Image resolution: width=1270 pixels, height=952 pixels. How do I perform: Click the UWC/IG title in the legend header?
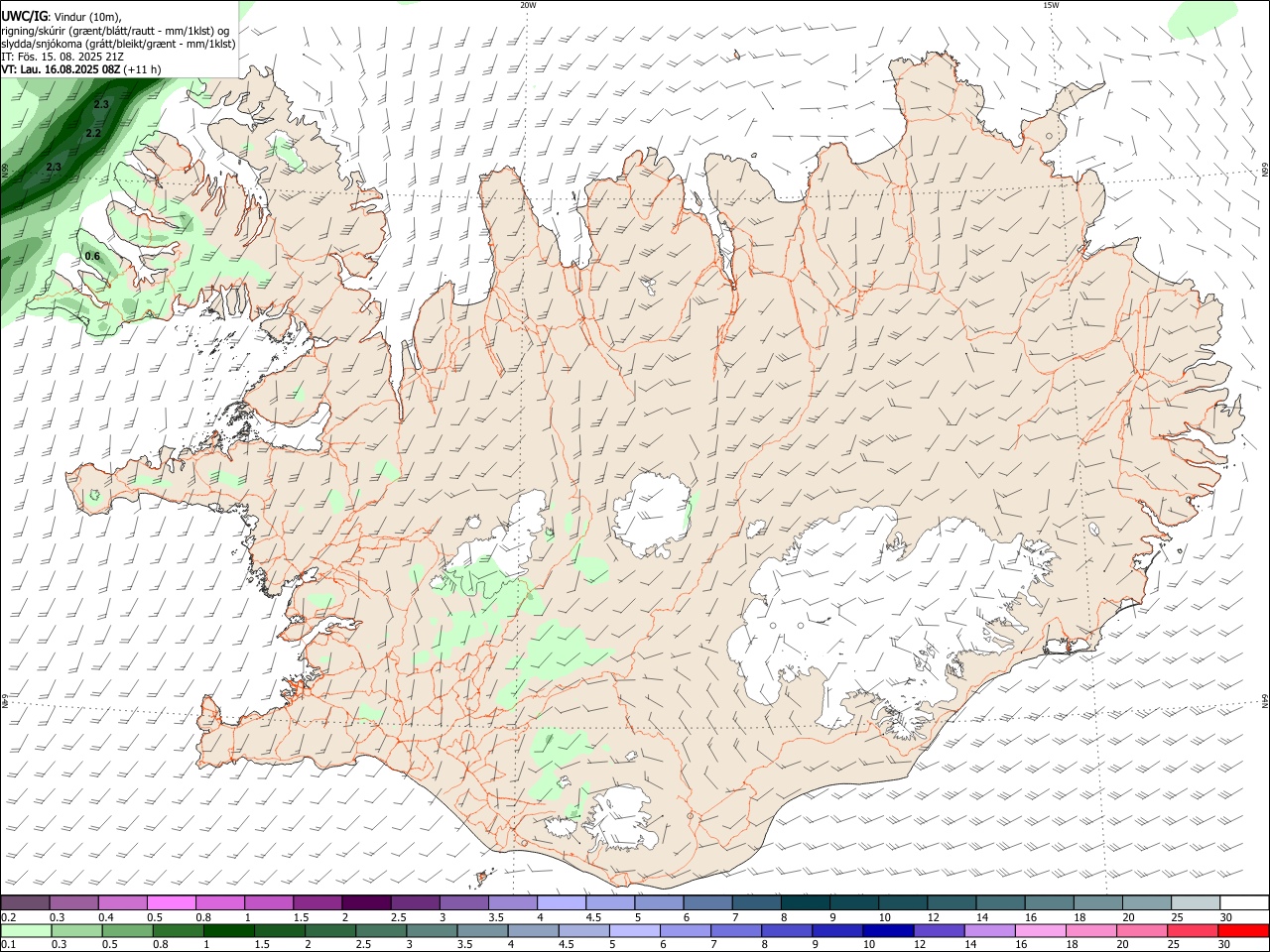[x=23, y=17]
